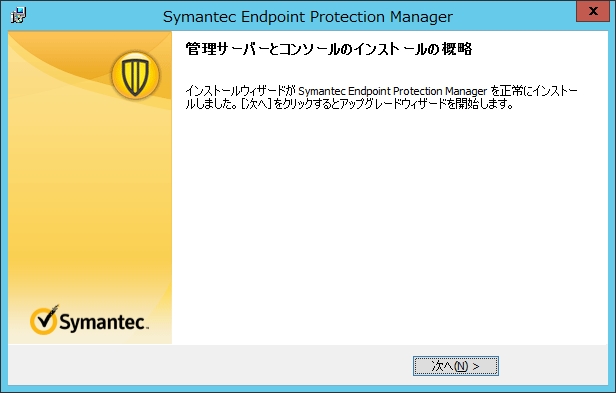Click the yellow shield logo icon

(x=136, y=75)
